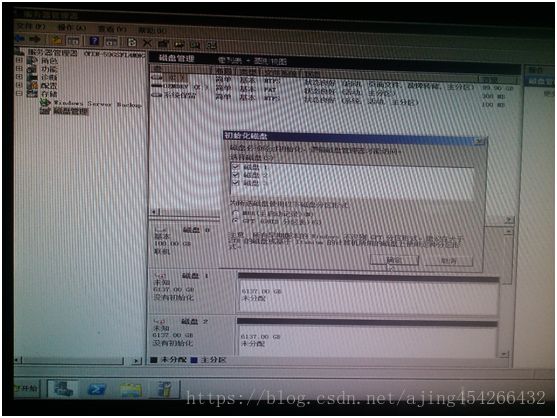The width and height of the screenshot is (557, 418).
Task: Click right arrow of volume list scrollbar
Action: tap(509, 219)
